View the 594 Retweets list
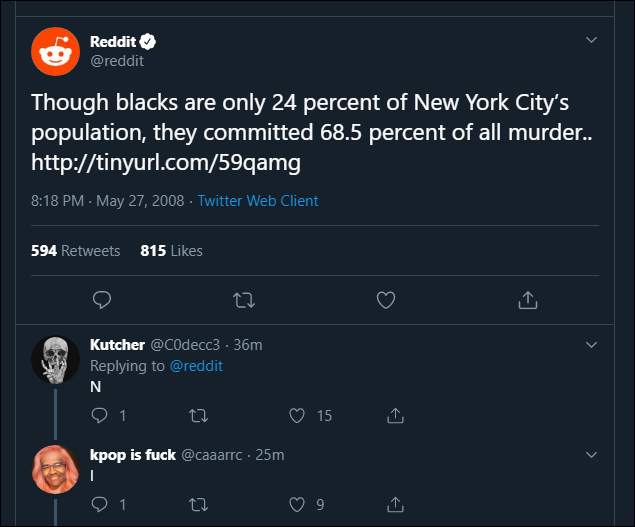Image resolution: width=635 pixels, height=527 pixels. 76,251
